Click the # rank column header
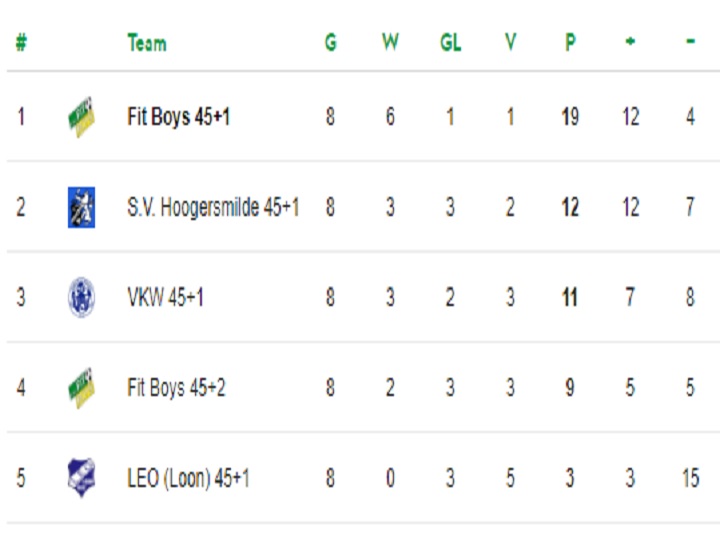720x540 pixels. (x=21, y=43)
